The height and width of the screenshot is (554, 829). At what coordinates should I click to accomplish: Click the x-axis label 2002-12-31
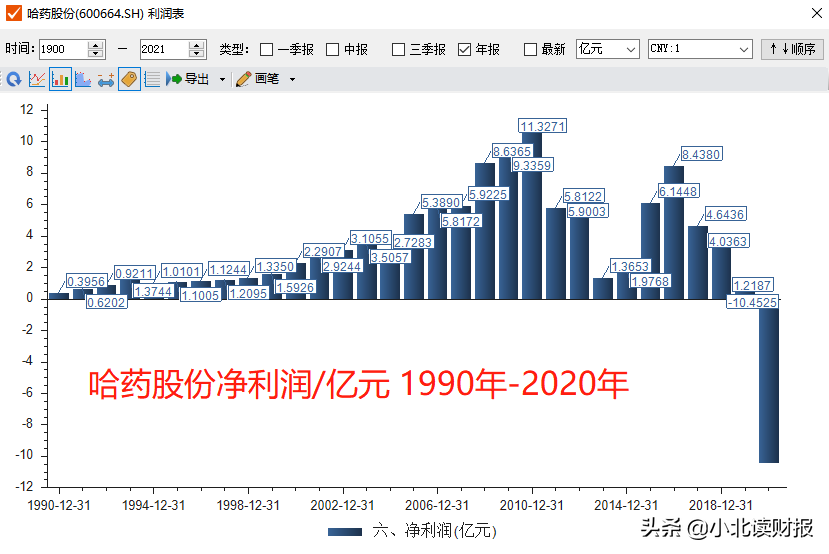tap(342, 505)
